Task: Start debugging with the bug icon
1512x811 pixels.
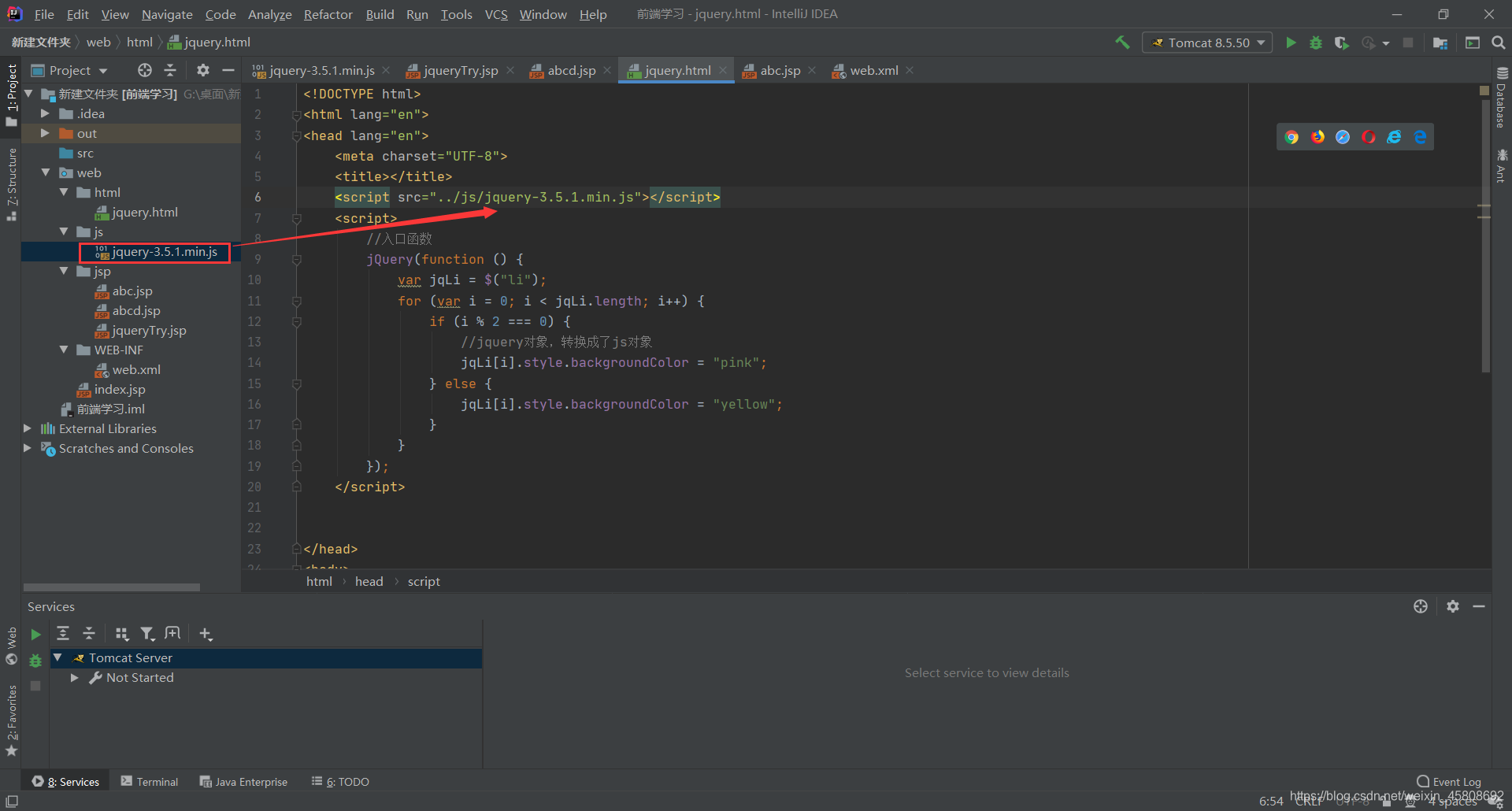Action: [1316, 43]
